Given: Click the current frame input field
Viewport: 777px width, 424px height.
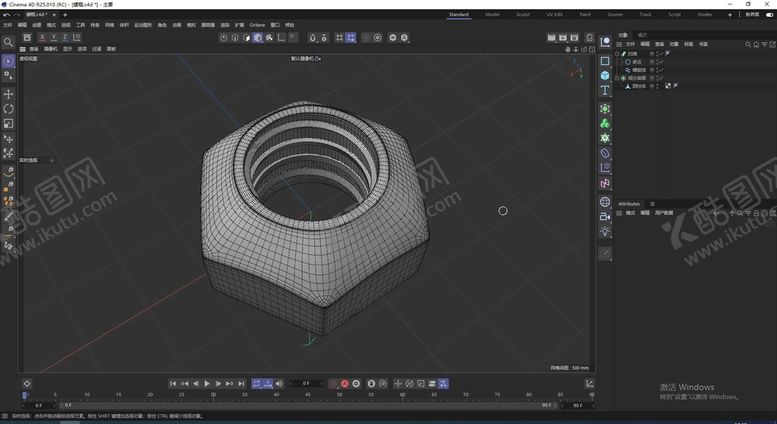Looking at the screenshot, I should pyautogui.click(x=307, y=383).
